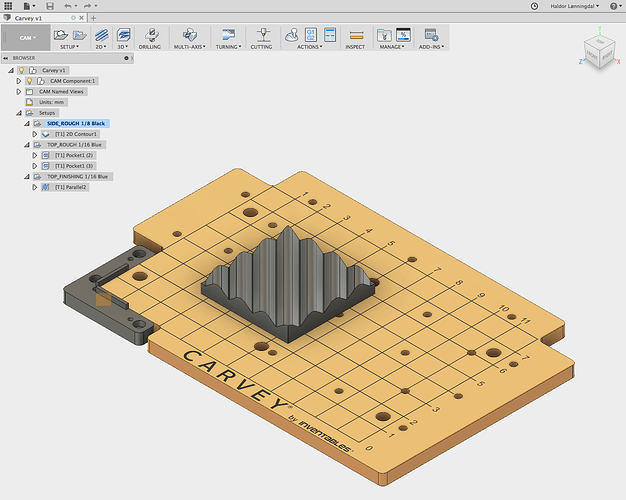The height and width of the screenshot is (500, 626).
Task: Open the TURNING menu label
Action: tap(228, 47)
